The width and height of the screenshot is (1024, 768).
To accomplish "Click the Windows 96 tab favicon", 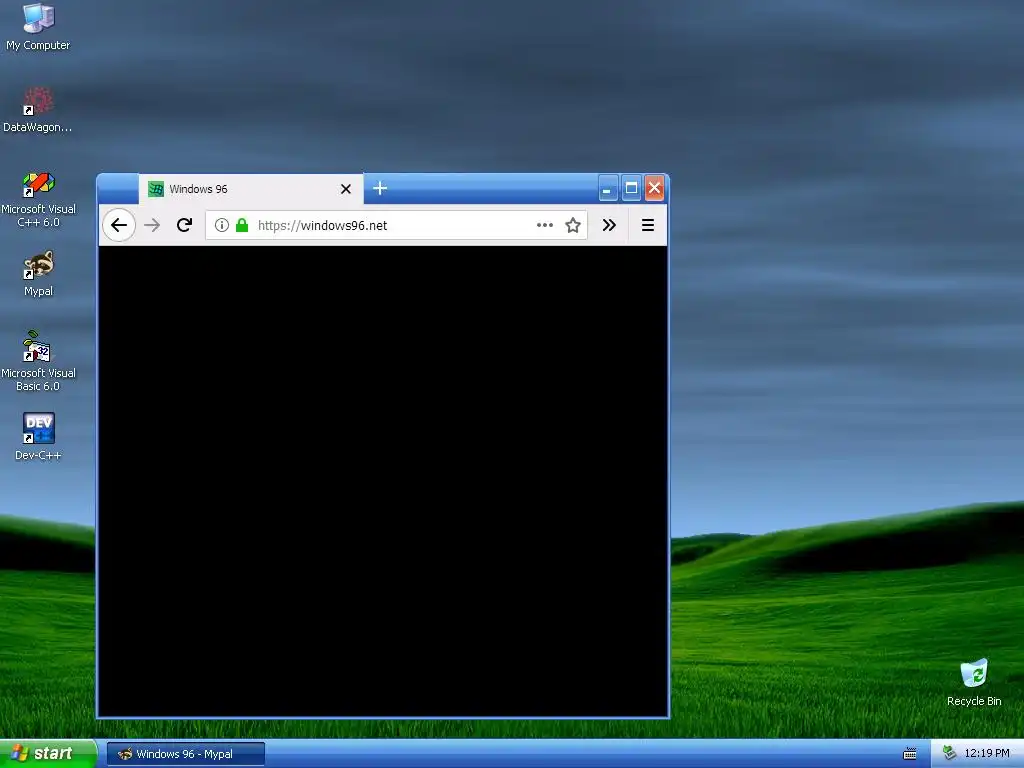I will pos(156,189).
